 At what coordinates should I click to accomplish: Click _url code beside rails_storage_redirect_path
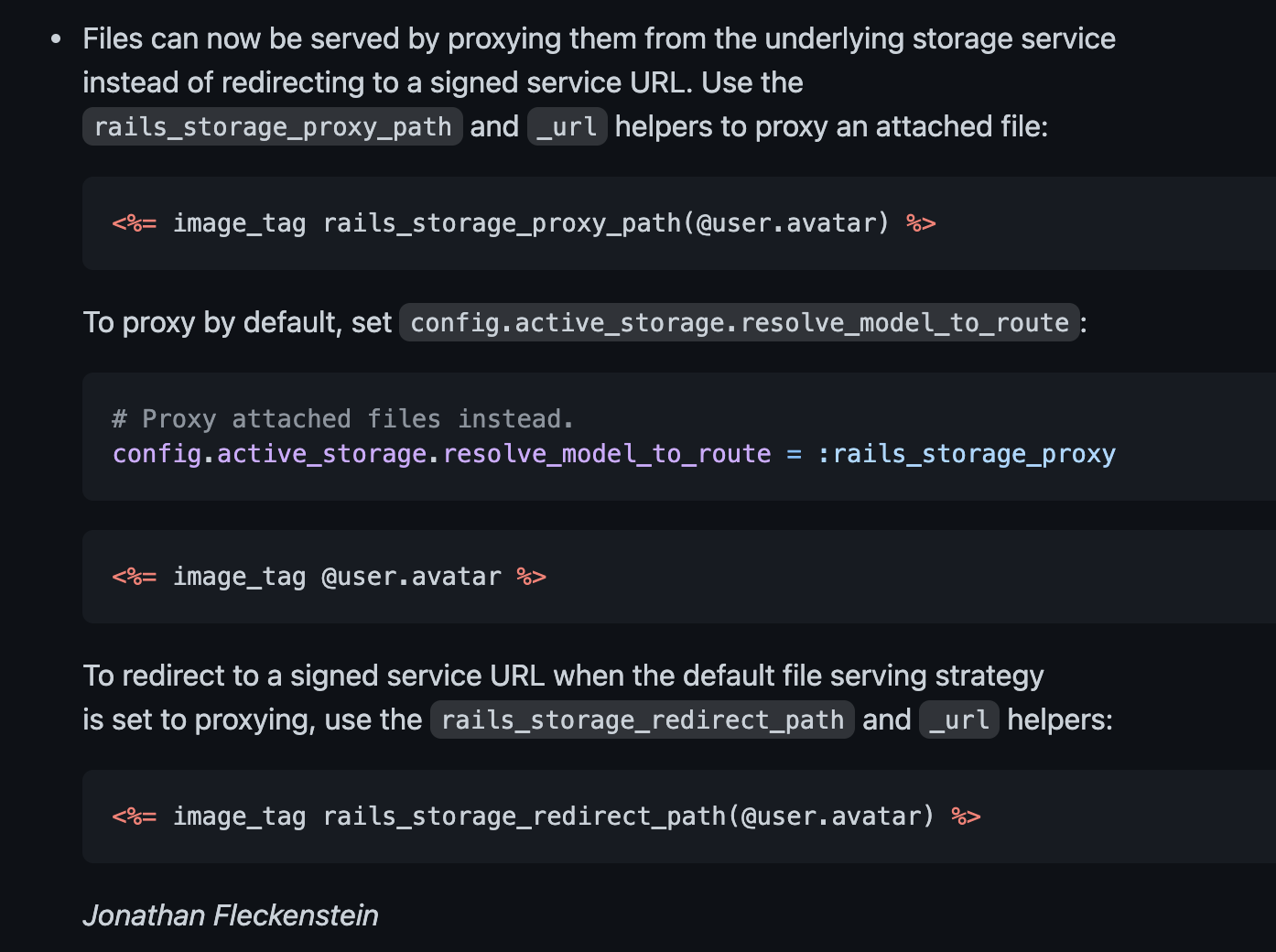pos(958,719)
